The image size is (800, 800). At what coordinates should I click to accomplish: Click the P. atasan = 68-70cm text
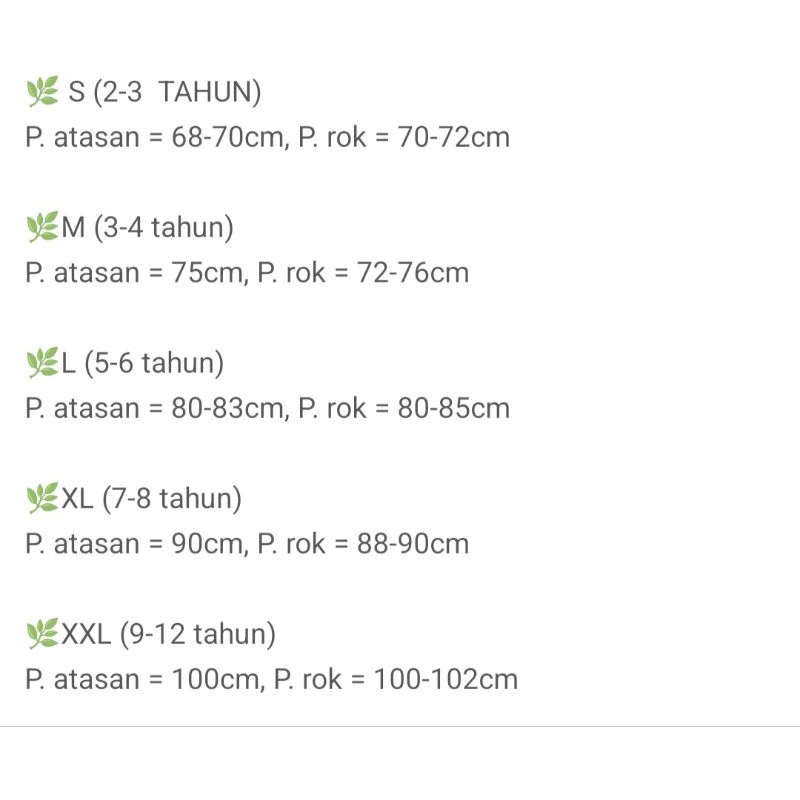[x=157, y=137]
